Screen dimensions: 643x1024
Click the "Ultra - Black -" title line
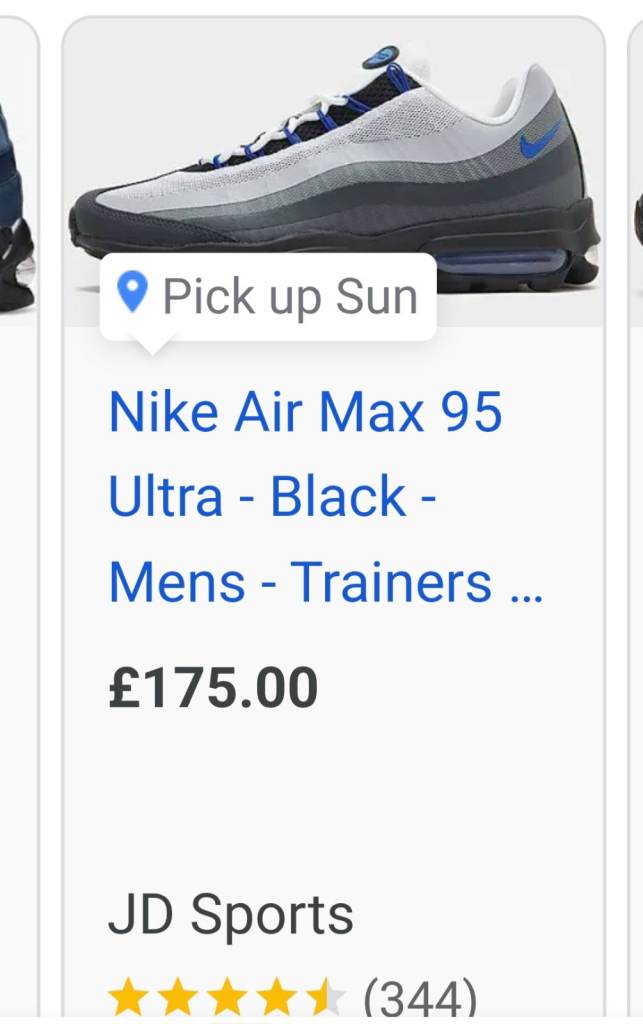272,497
